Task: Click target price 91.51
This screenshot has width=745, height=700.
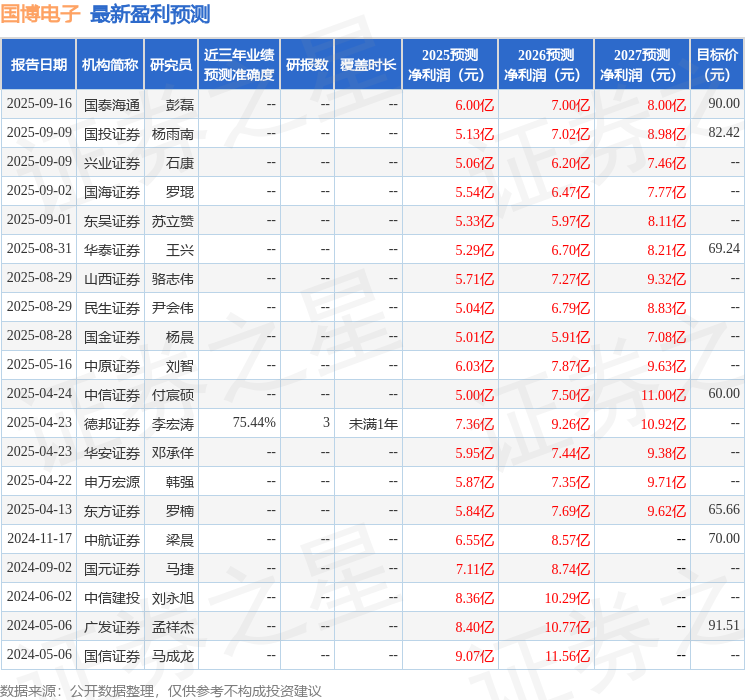Action: click(x=724, y=625)
